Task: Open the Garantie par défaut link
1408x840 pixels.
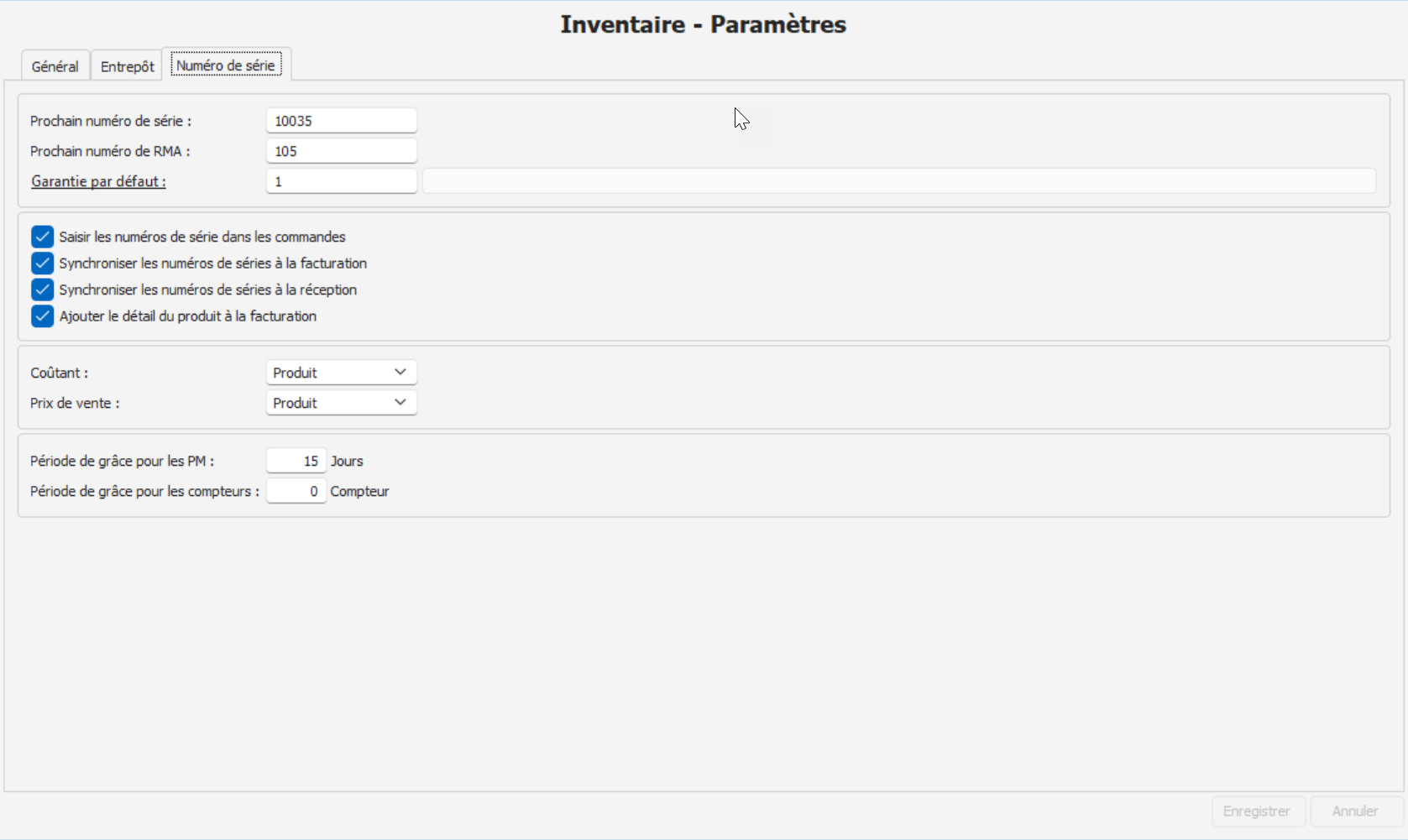Action: coord(98,181)
